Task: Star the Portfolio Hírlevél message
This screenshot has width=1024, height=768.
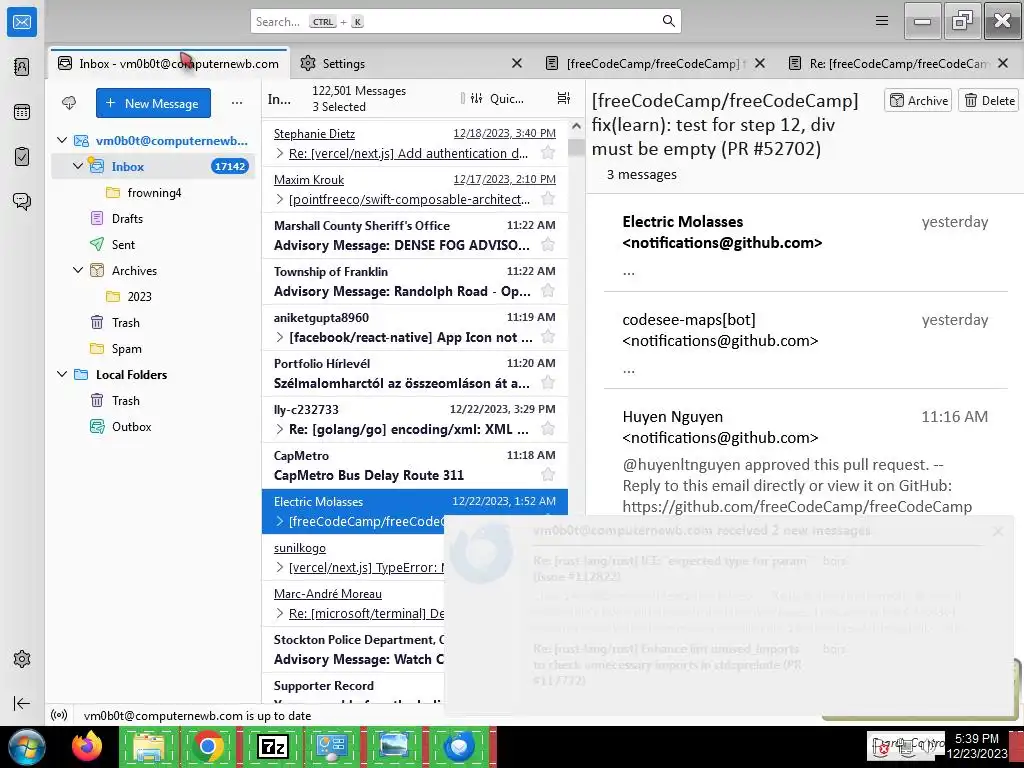Action: [x=548, y=383]
